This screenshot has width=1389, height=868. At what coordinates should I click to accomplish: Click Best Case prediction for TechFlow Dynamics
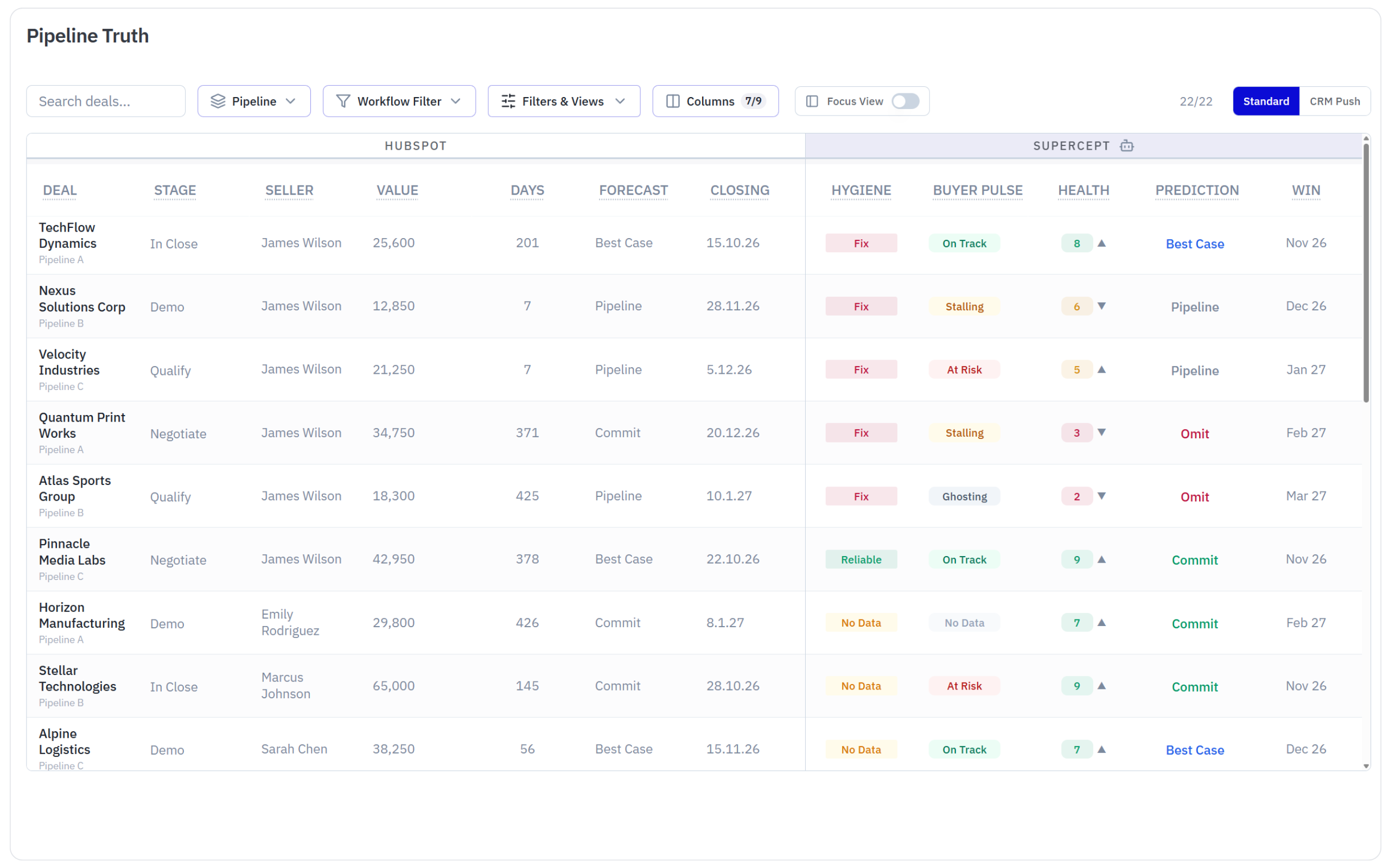click(x=1194, y=244)
